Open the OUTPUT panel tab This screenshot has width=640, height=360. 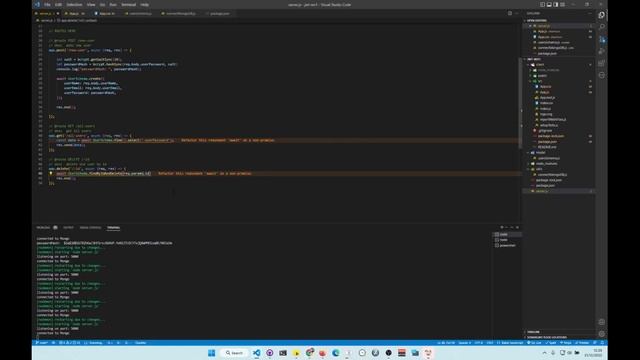pos(68,227)
